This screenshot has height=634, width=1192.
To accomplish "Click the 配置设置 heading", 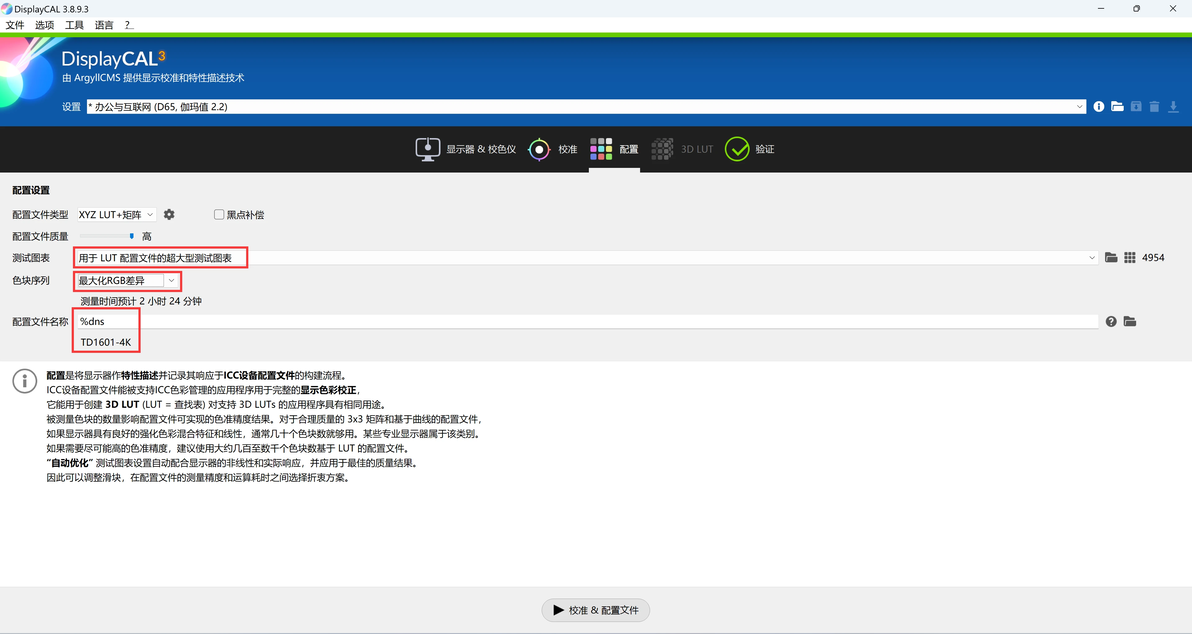I will (x=30, y=190).
